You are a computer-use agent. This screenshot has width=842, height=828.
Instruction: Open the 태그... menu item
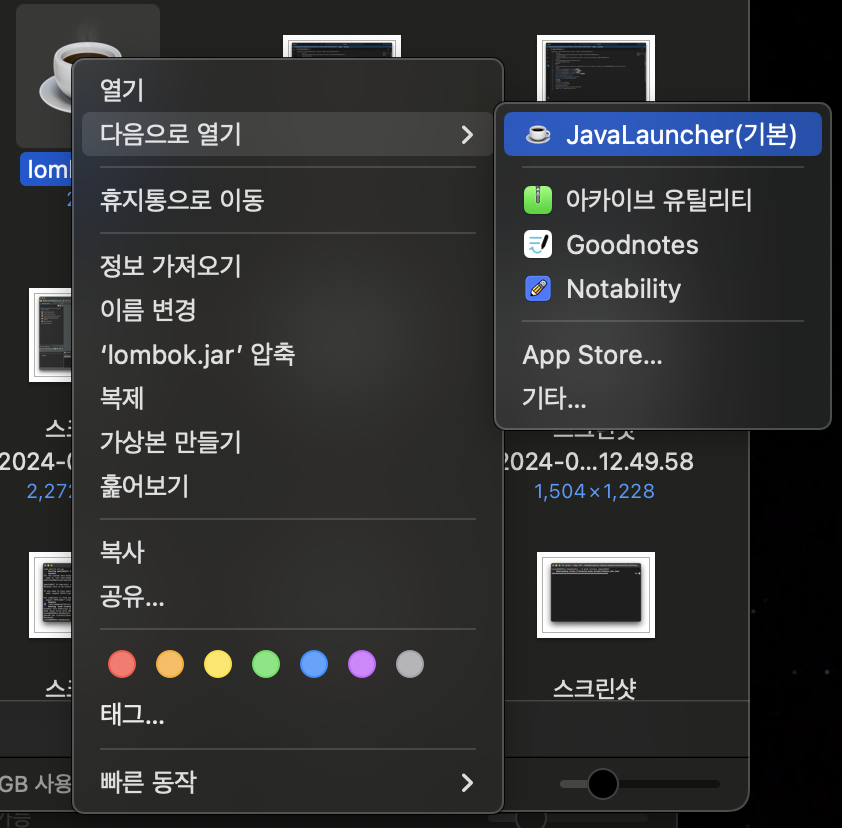click(x=287, y=715)
